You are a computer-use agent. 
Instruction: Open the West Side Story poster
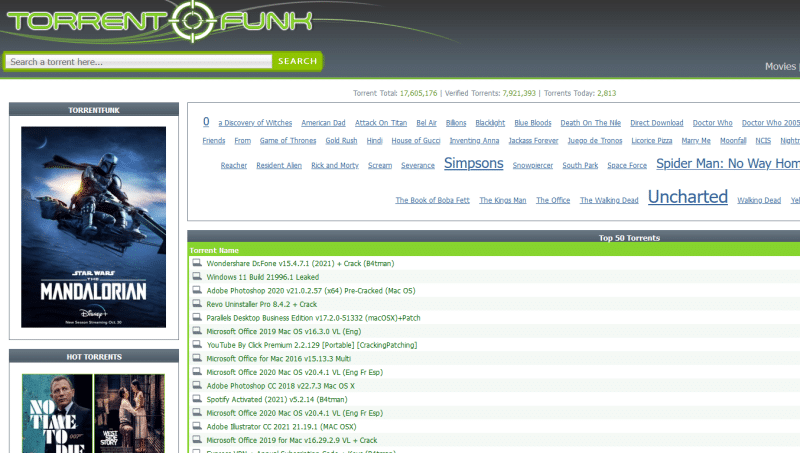pos(130,413)
